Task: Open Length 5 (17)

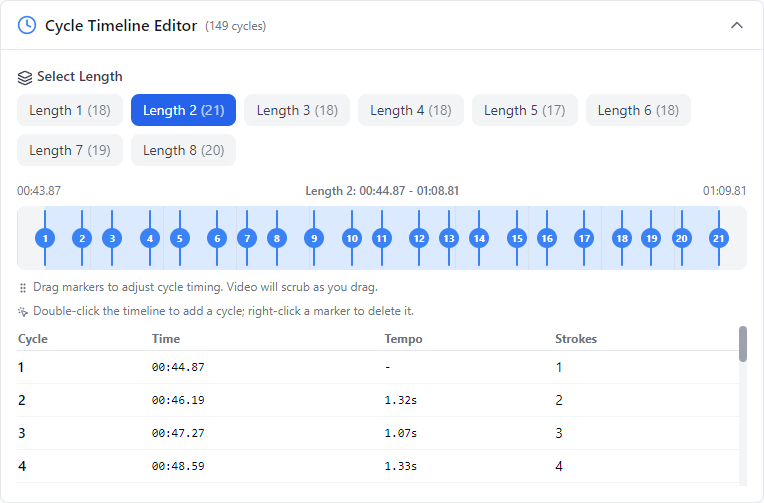Action: point(525,110)
